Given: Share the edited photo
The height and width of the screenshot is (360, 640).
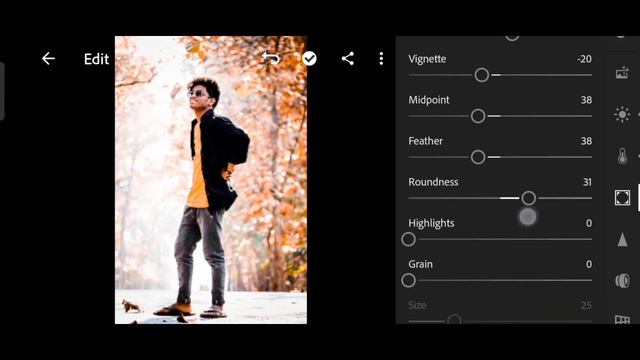Looking at the screenshot, I should point(348,59).
